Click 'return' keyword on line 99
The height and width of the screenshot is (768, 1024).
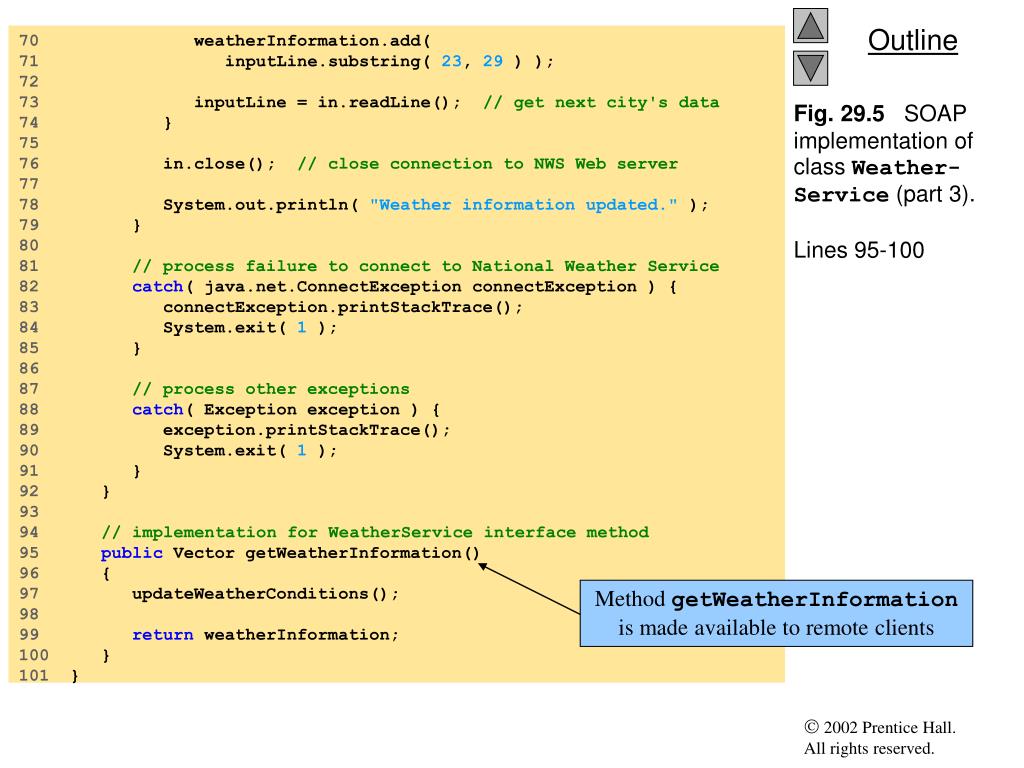(163, 635)
